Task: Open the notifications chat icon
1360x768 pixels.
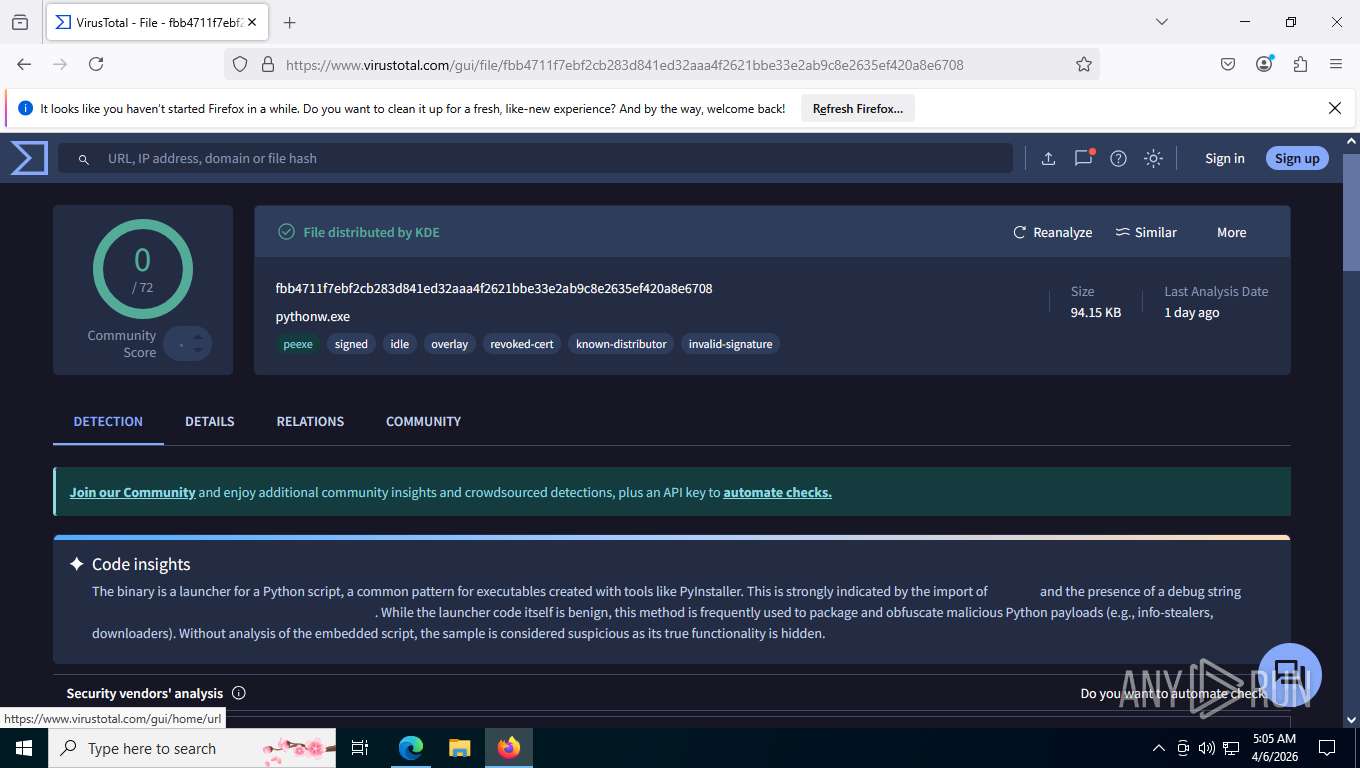Action: pos(1083,158)
